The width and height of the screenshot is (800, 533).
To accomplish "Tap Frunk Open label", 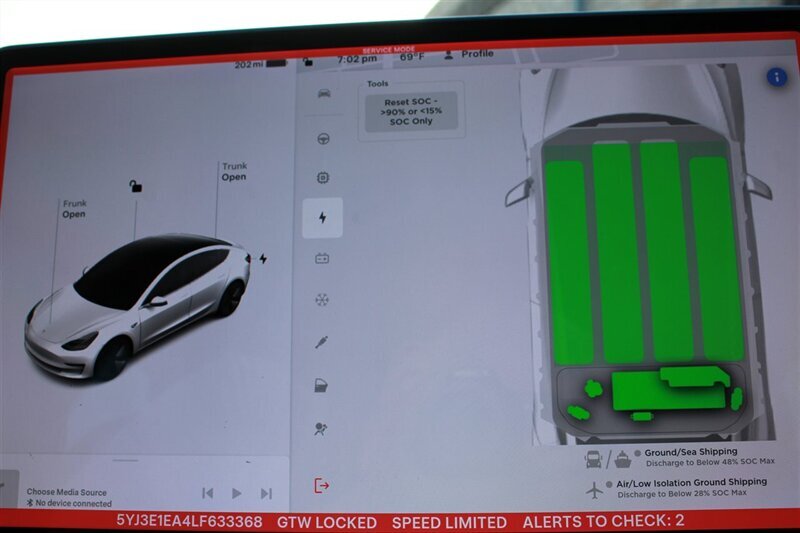I will (x=74, y=209).
